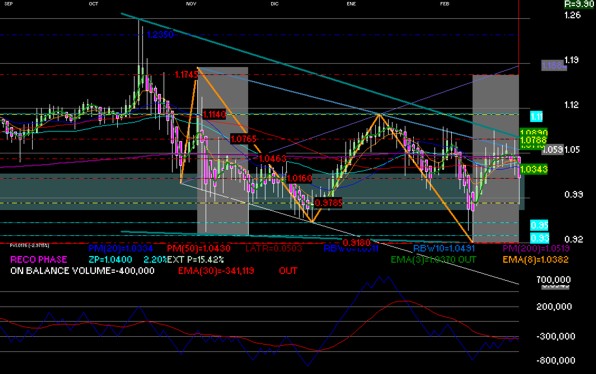Select the 1.26 price axis value
The width and height of the screenshot is (596, 374).
coord(572,15)
